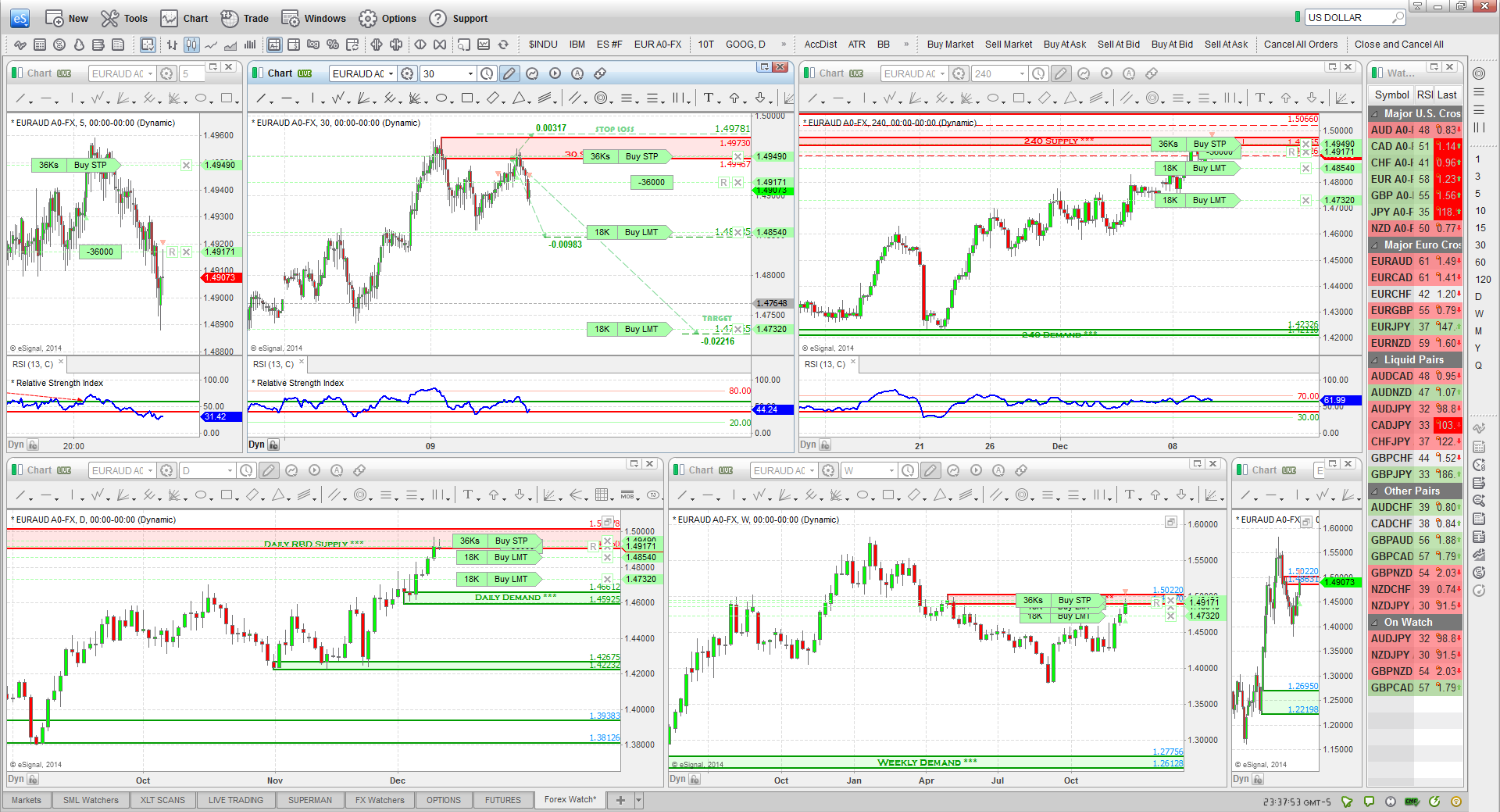Toggle the pencil drawing toolbar in the 240 chart
1500x812 pixels.
coord(1060,73)
